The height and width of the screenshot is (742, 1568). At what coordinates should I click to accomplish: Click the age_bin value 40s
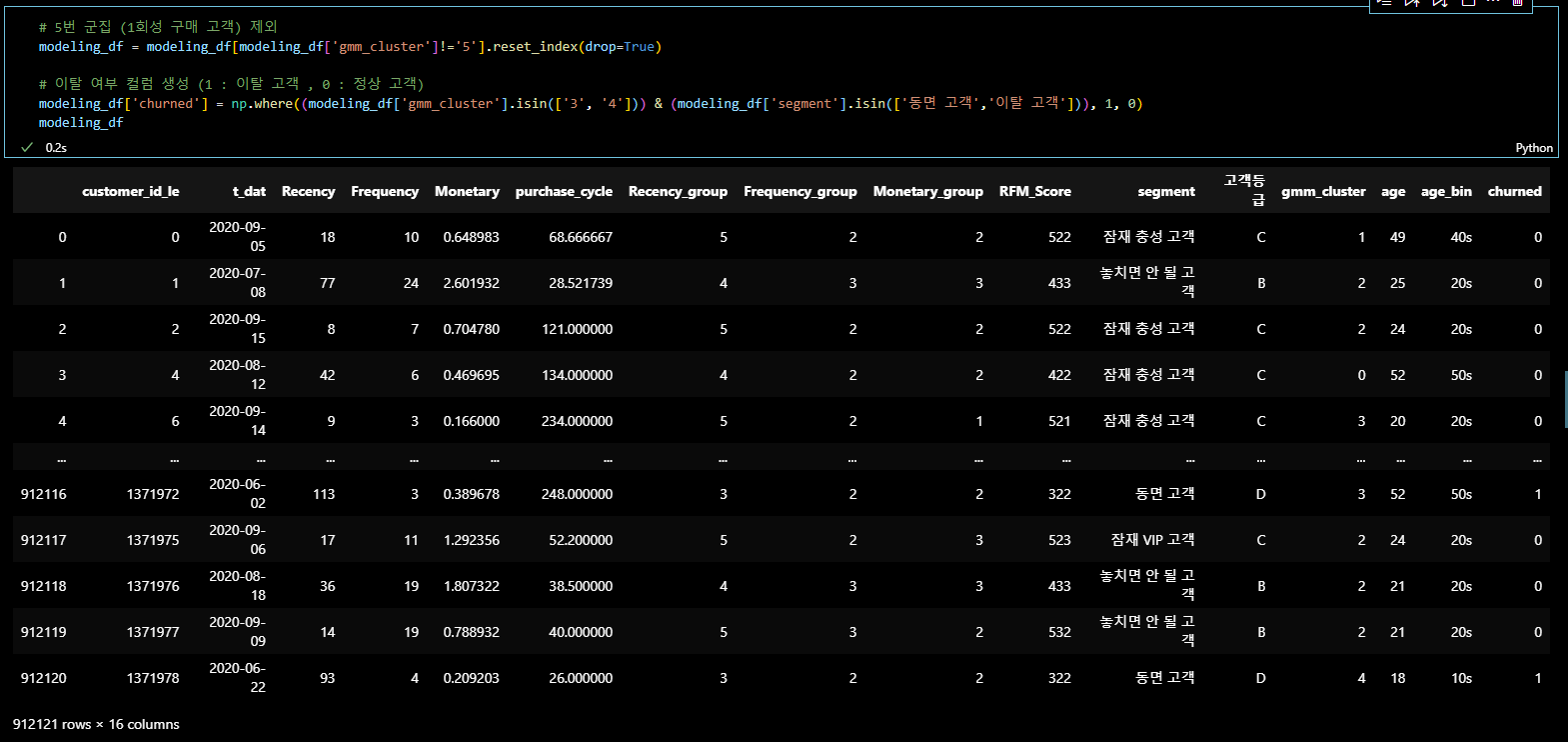[1461, 237]
